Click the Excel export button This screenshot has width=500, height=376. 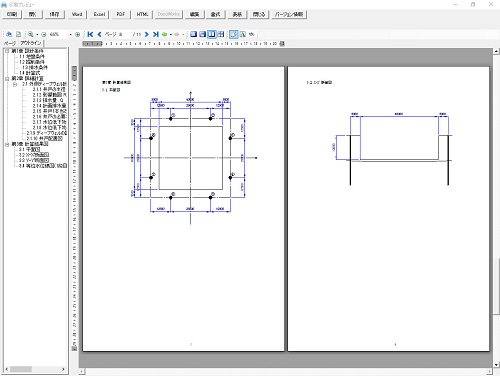99,14
